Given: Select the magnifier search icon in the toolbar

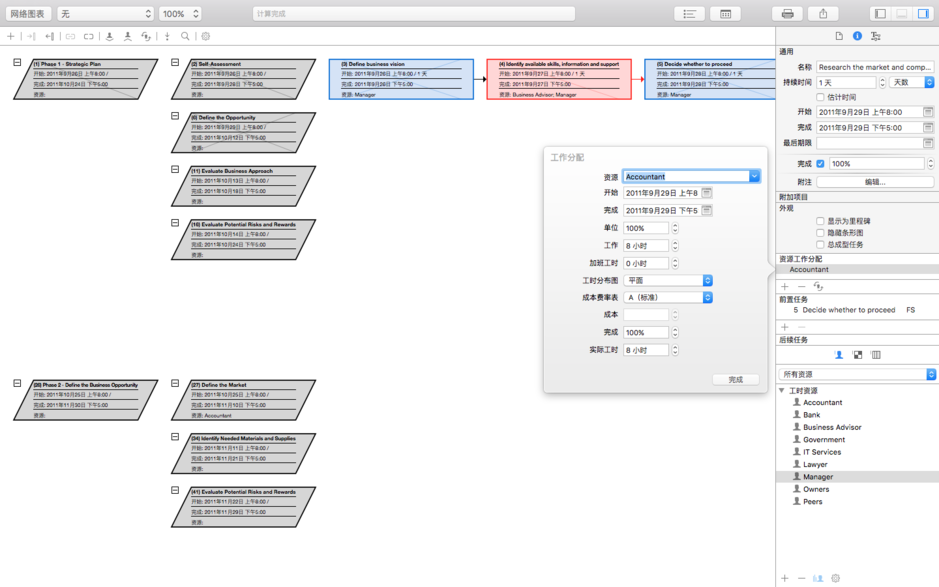Looking at the screenshot, I should tap(186, 36).
